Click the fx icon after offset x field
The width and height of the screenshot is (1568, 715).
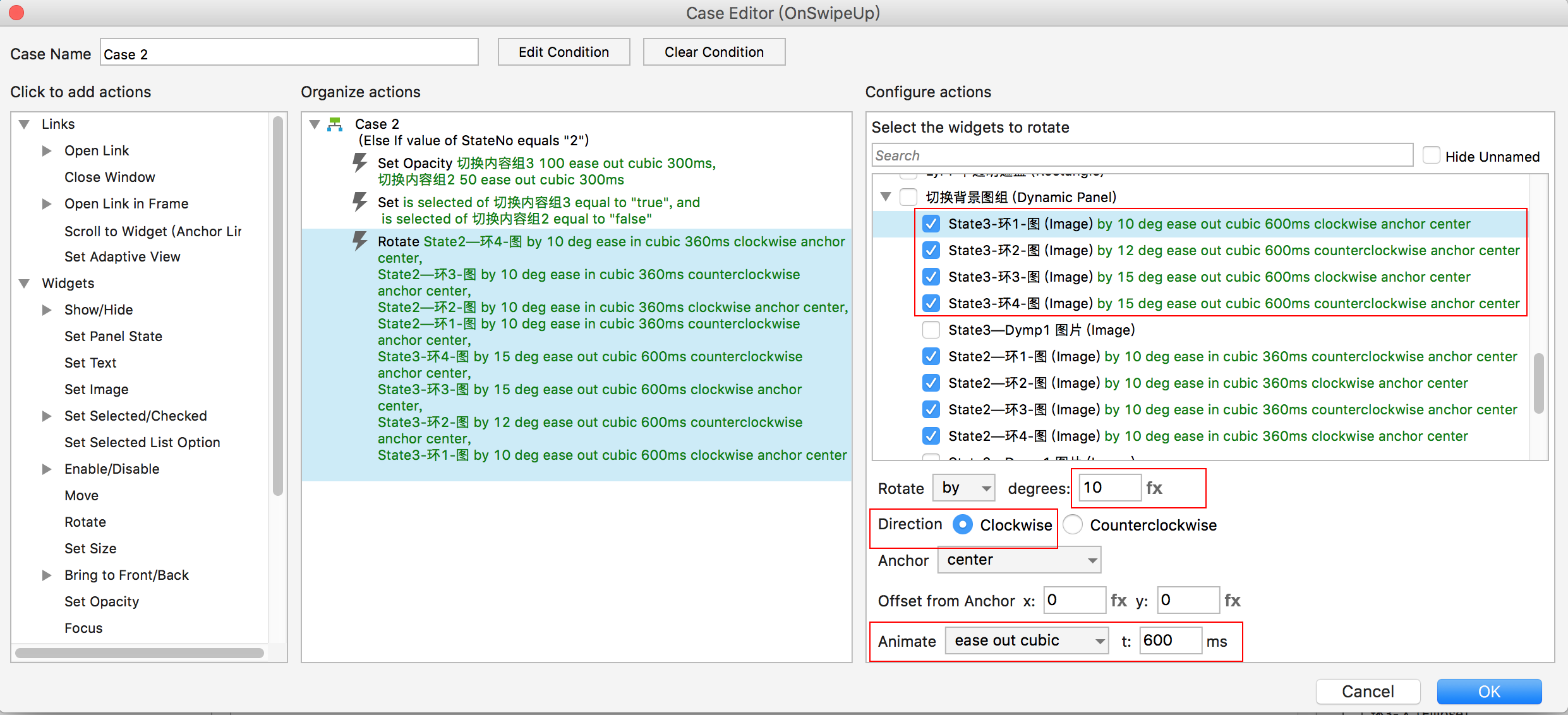click(1118, 600)
